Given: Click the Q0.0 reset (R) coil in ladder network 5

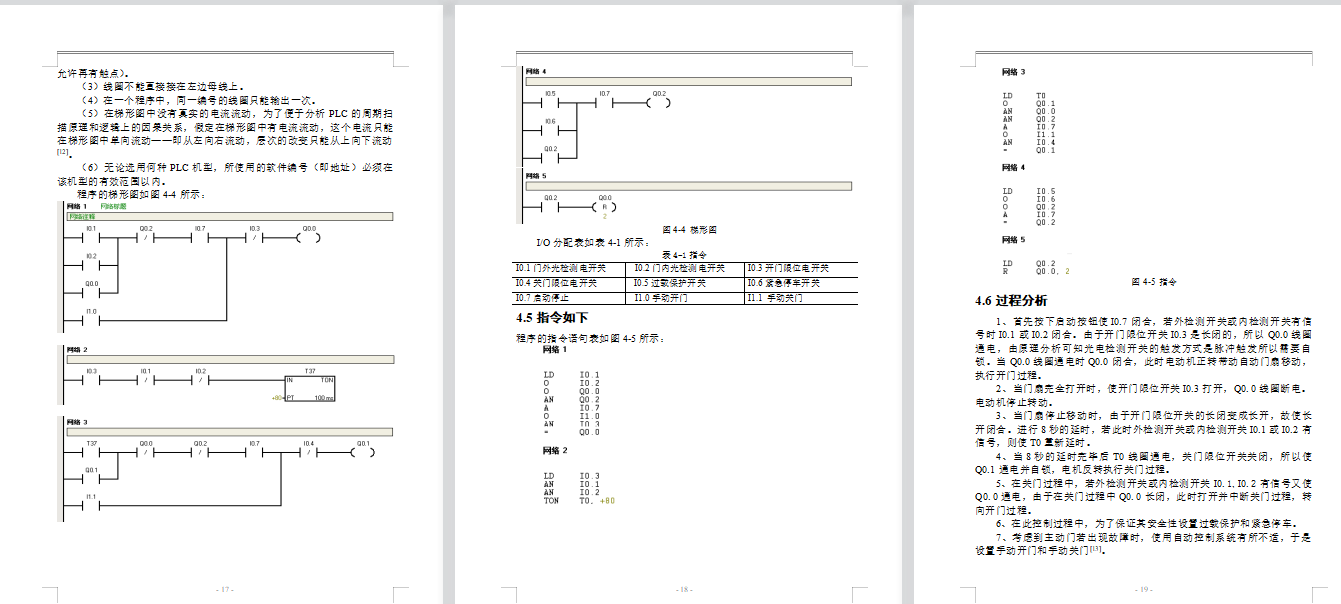Looking at the screenshot, I should [x=605, y=207].
